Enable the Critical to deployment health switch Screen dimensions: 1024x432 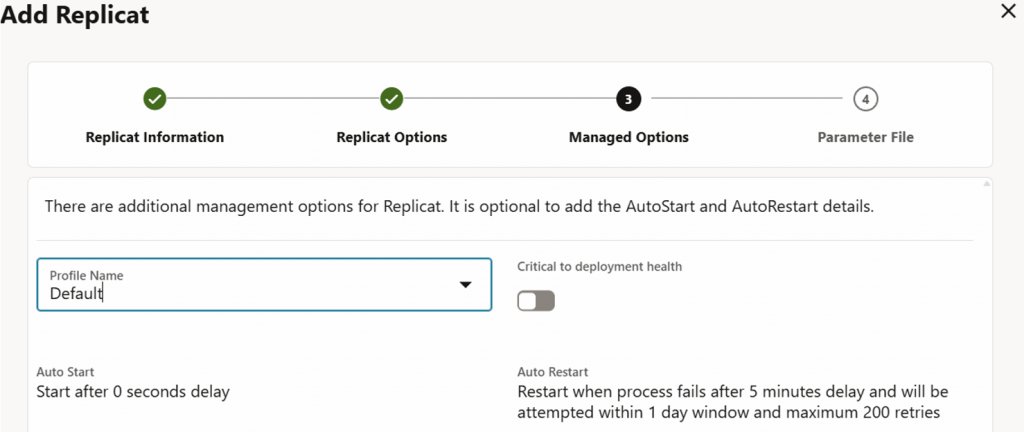536,301
